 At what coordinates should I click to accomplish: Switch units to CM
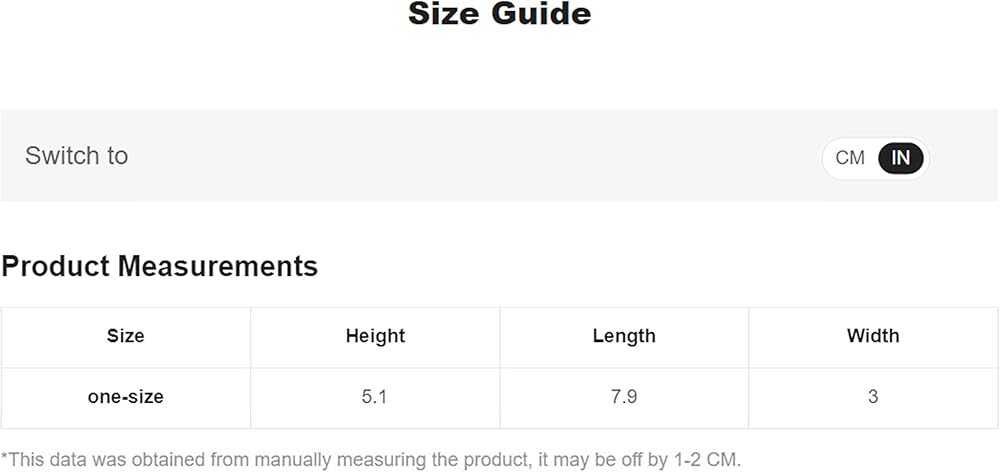click(x=850, y=158)
